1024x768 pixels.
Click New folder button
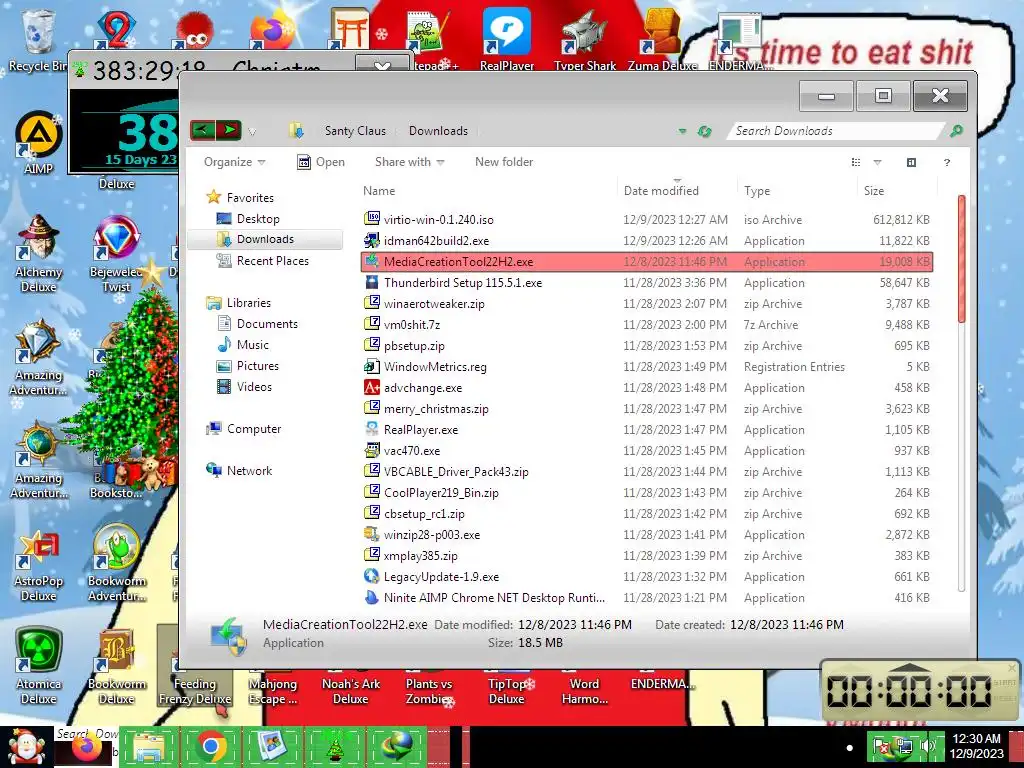click(504, 162)
